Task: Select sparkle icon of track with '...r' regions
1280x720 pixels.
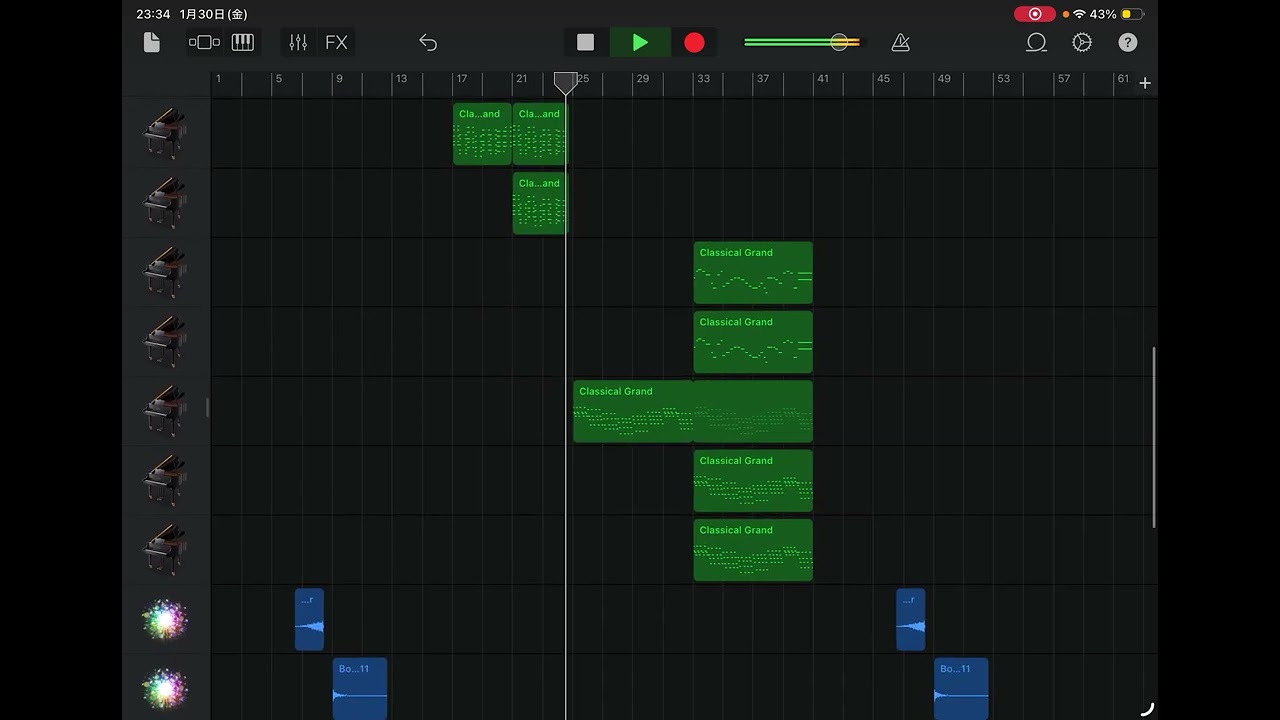Action: tap(166, 619)
